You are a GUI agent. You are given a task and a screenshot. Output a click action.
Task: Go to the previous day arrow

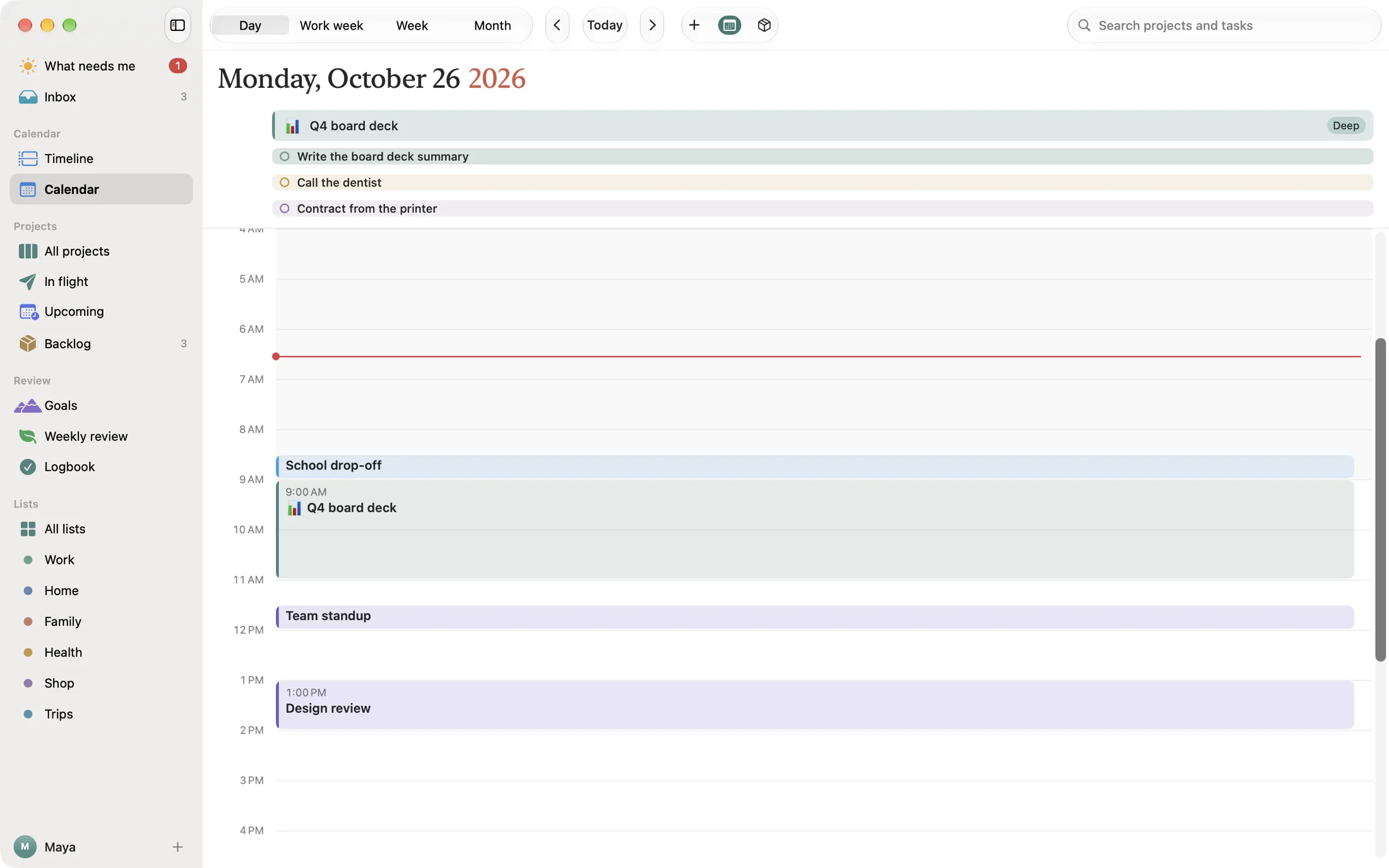point(557,25)
